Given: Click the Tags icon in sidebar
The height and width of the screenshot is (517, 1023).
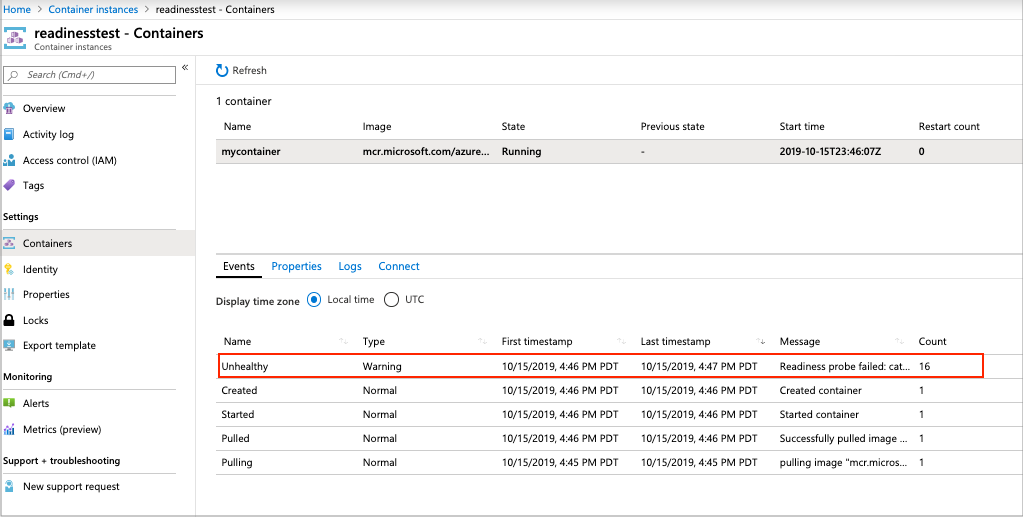Looking at the screenshot, I should (10, 185).
